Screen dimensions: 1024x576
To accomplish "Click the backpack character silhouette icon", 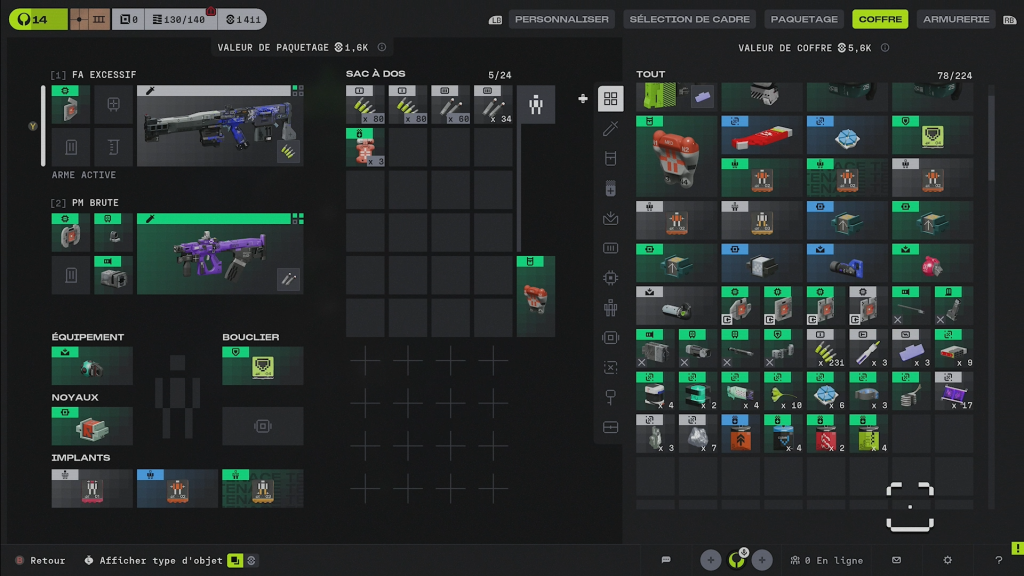I will (536, 105).
